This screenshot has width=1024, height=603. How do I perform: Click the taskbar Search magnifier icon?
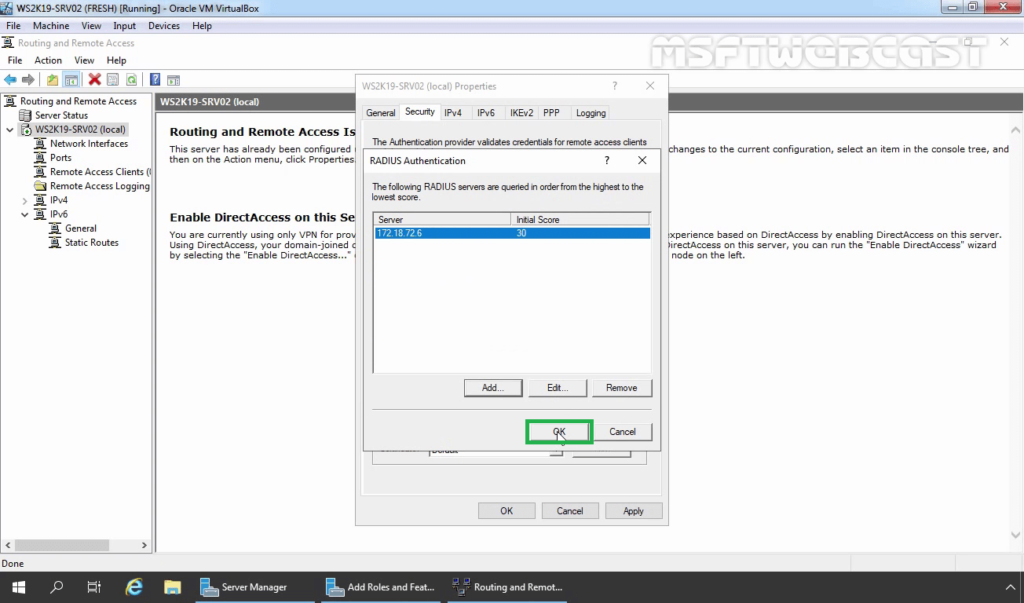57,587
